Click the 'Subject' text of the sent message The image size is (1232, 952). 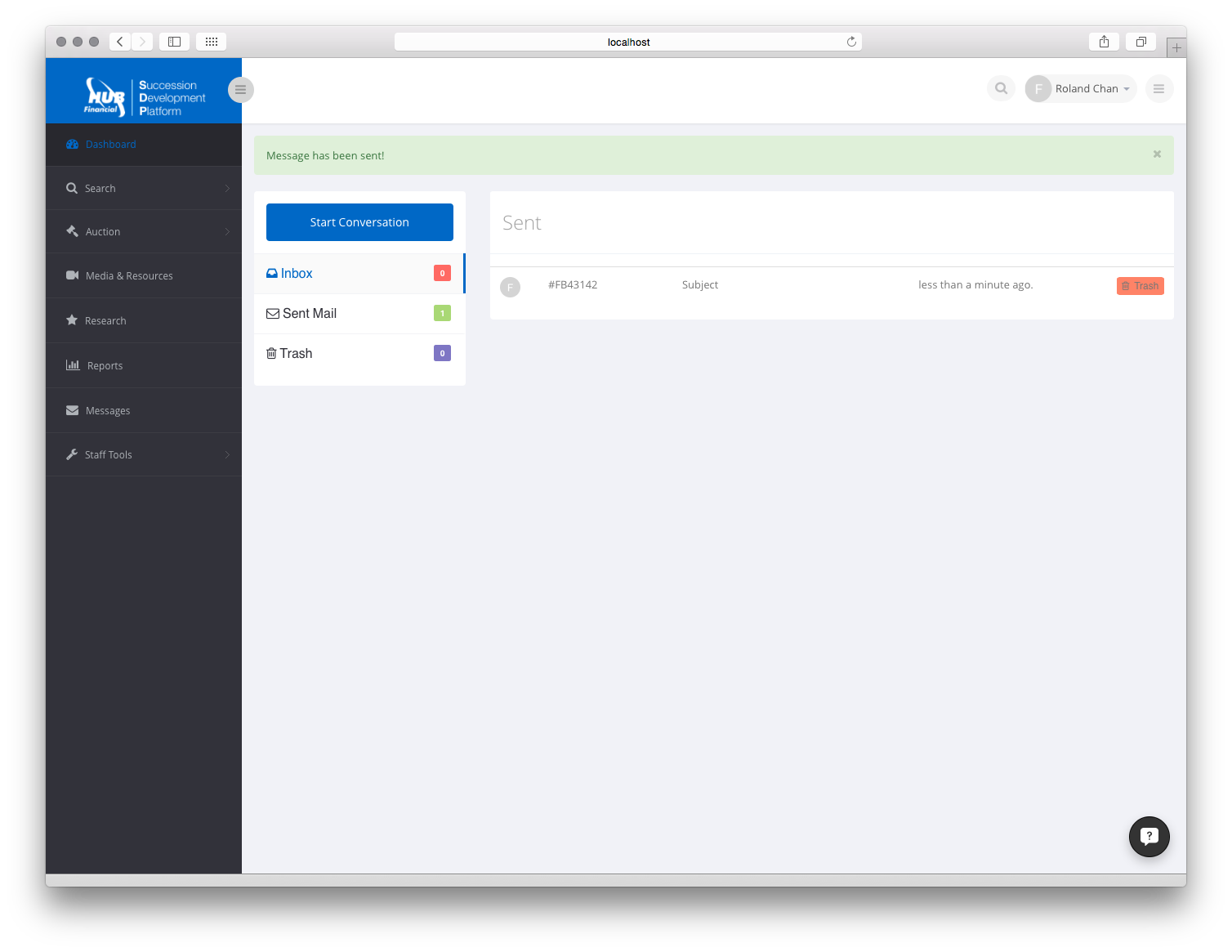click(x=700, y=284)
